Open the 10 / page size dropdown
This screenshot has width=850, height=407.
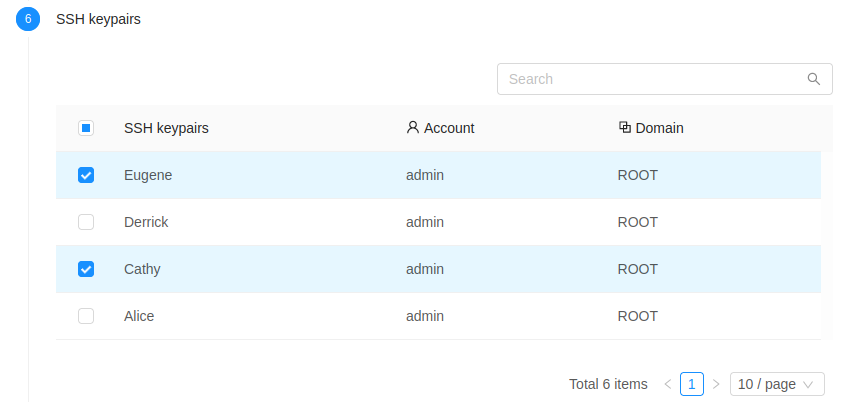777,384
